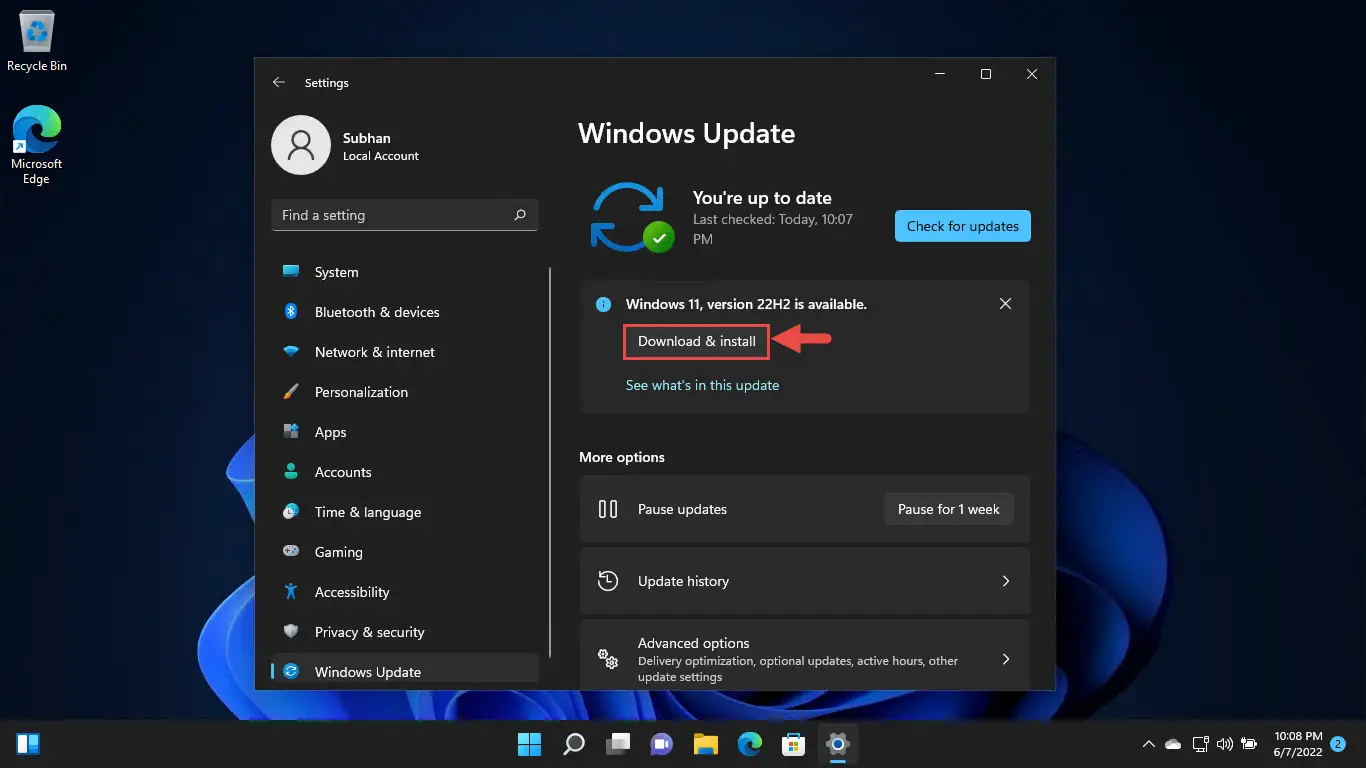Viewport: 1366px width, 768px height.
Task: Click the OneDrive cloud tray icon
Action: (1174, 744)
